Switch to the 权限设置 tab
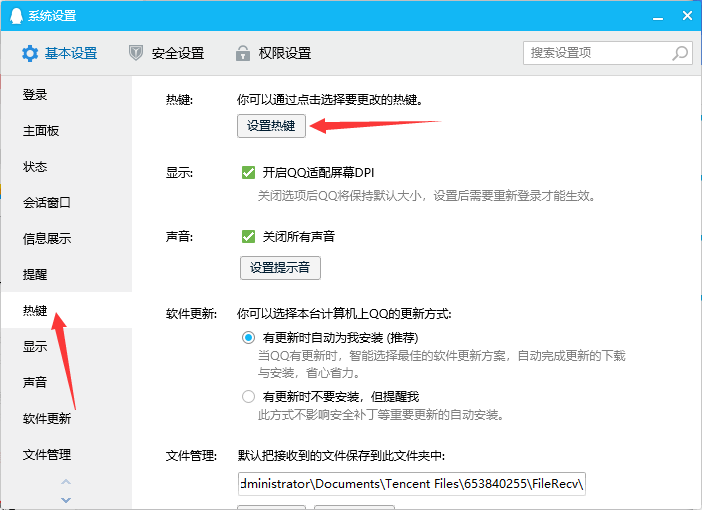 [x=273, y=53]
